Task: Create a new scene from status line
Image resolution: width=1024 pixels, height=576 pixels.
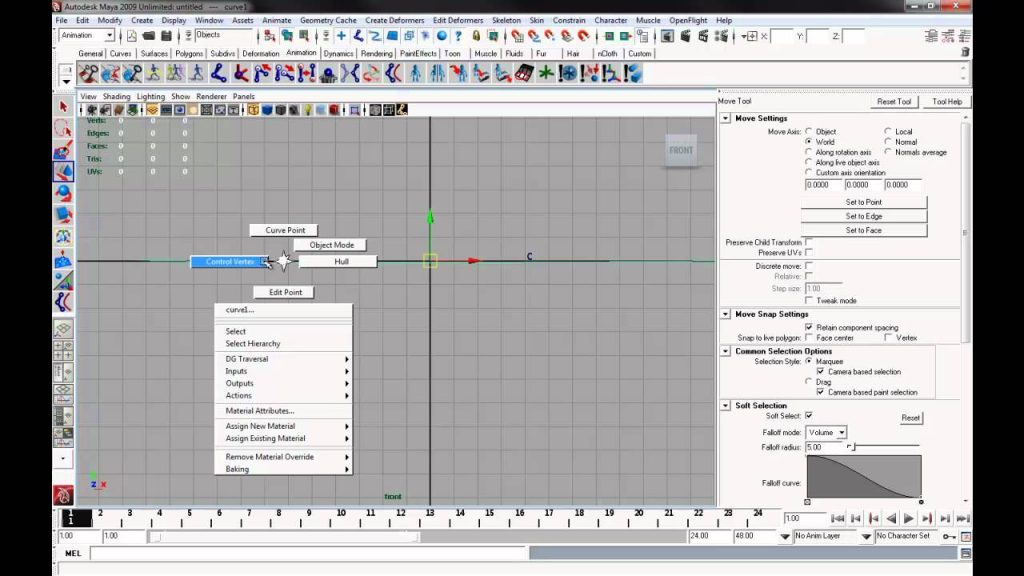Action: pos(131,36)
